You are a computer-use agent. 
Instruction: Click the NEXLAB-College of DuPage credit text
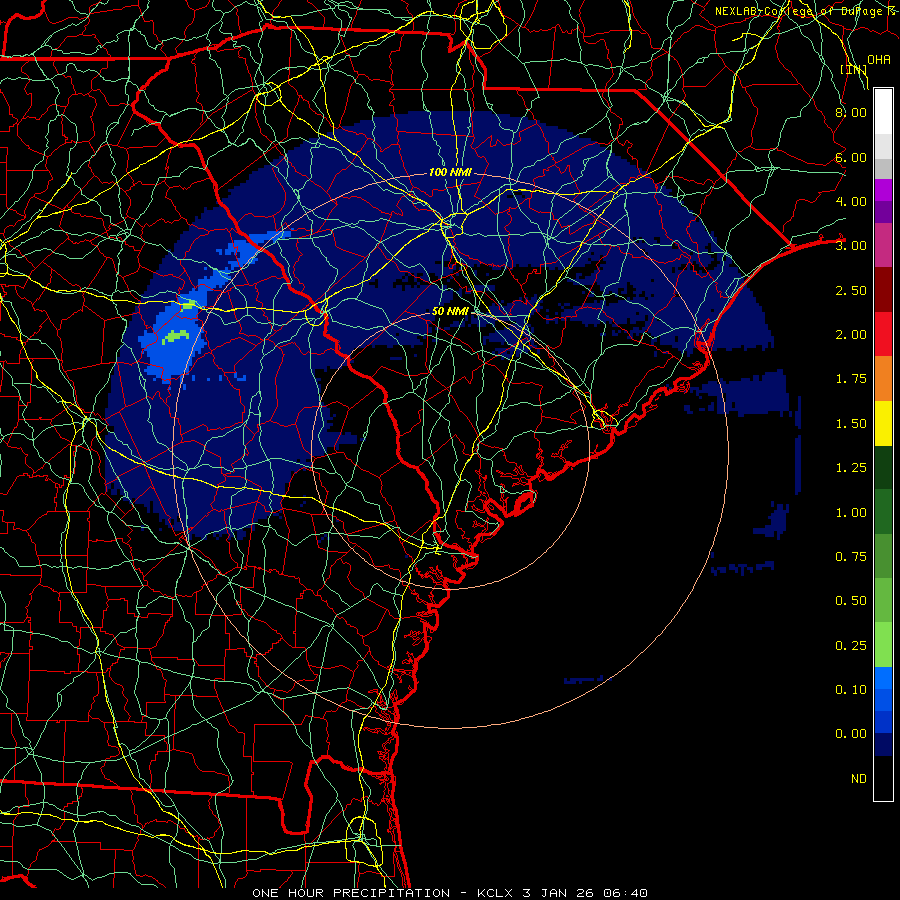click(x=806, y=11)
